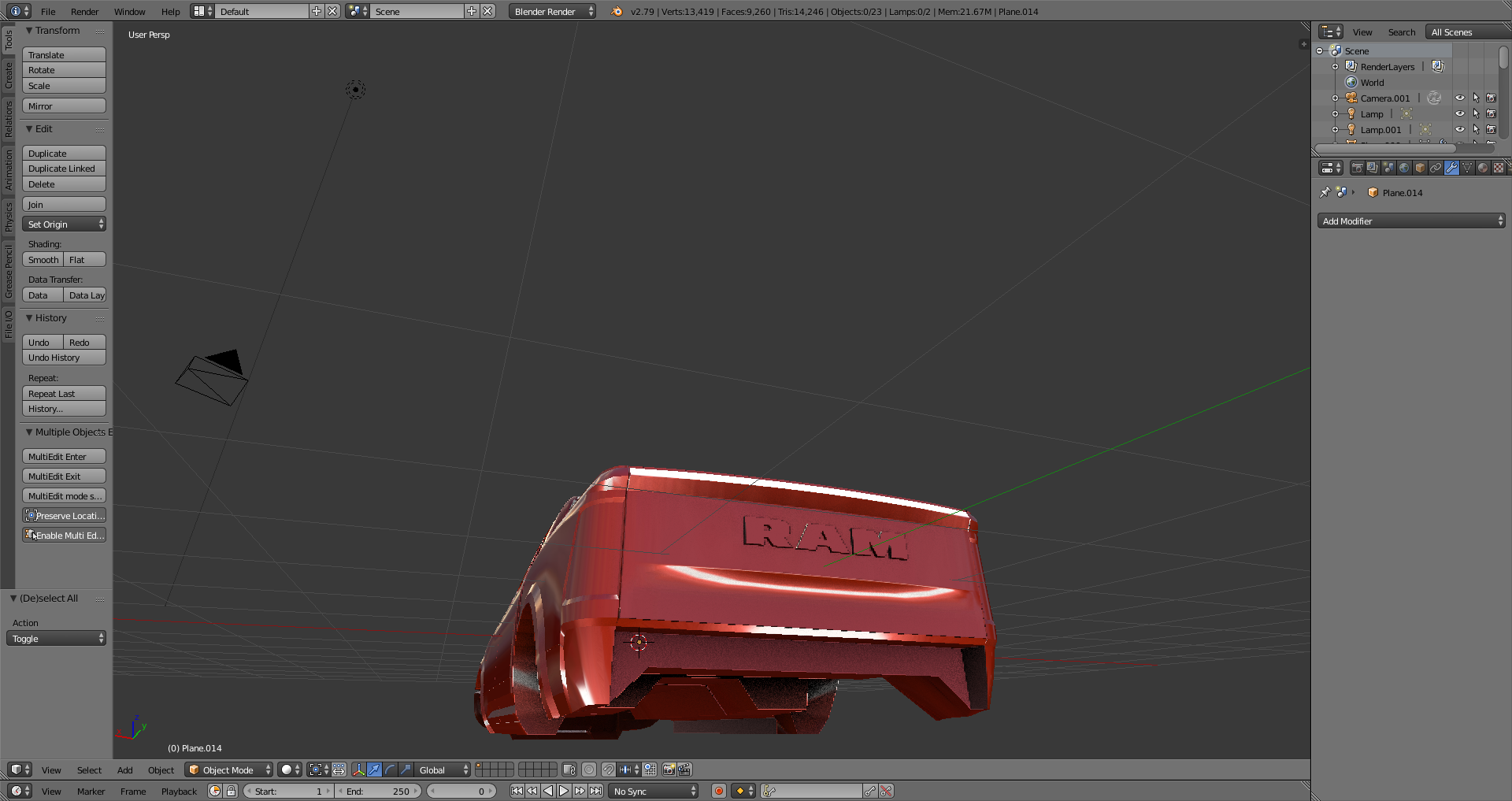The width and height of the screenshot is (1512, 801).
Task: Click the proportional editing circle icon
Action: pos(589,769)
